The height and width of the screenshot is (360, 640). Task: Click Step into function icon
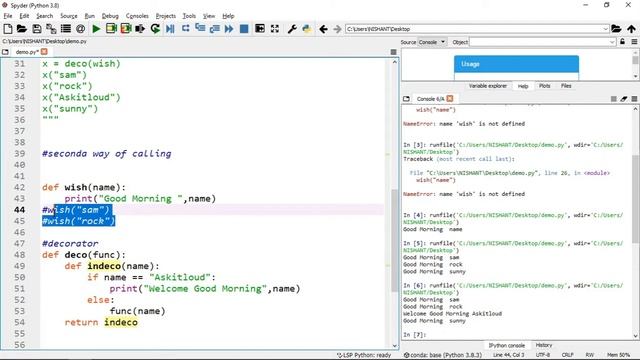200,29
